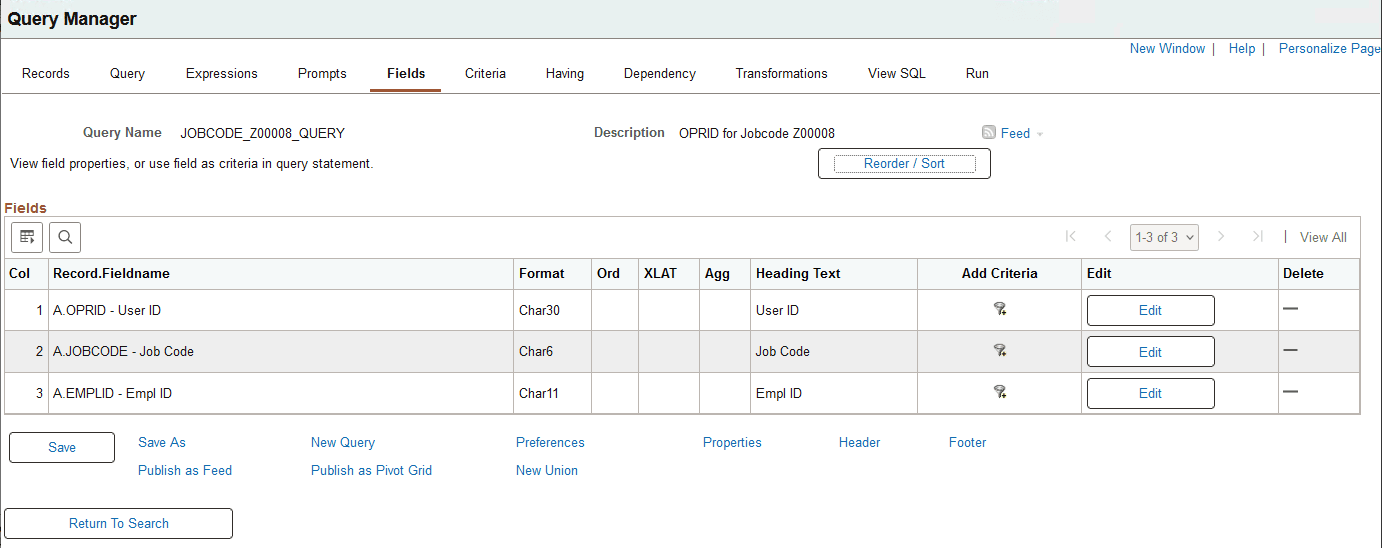Click Edit for the Empl ID row
The width and height of the screenshot is (1382, 548).
(x=1151, y=393)
